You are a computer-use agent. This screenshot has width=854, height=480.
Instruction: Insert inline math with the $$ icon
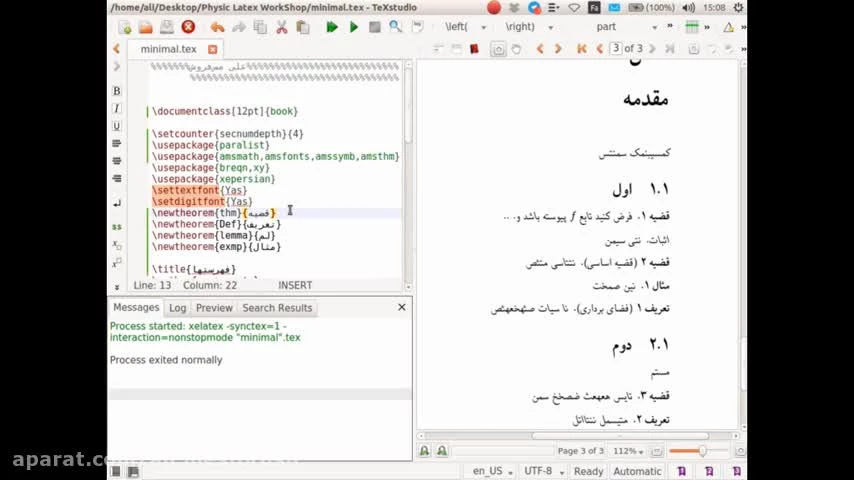pyautogui.click(x=117, y=227)
